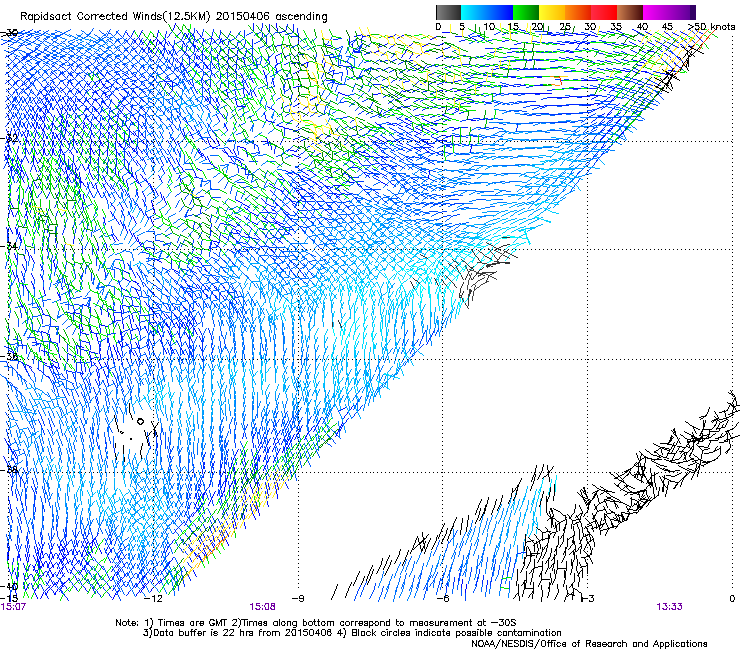This screenshot has height=650, width=740.
Task: Click the 'Rapidscat Corrected Winds(12.5KM)' title text
Action: [x=115, y=16]
